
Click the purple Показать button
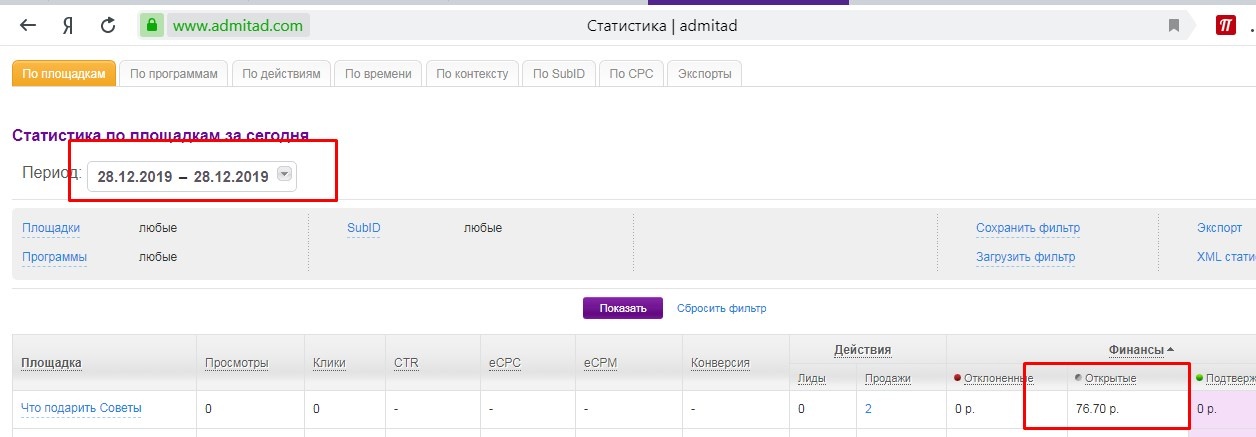622,308
